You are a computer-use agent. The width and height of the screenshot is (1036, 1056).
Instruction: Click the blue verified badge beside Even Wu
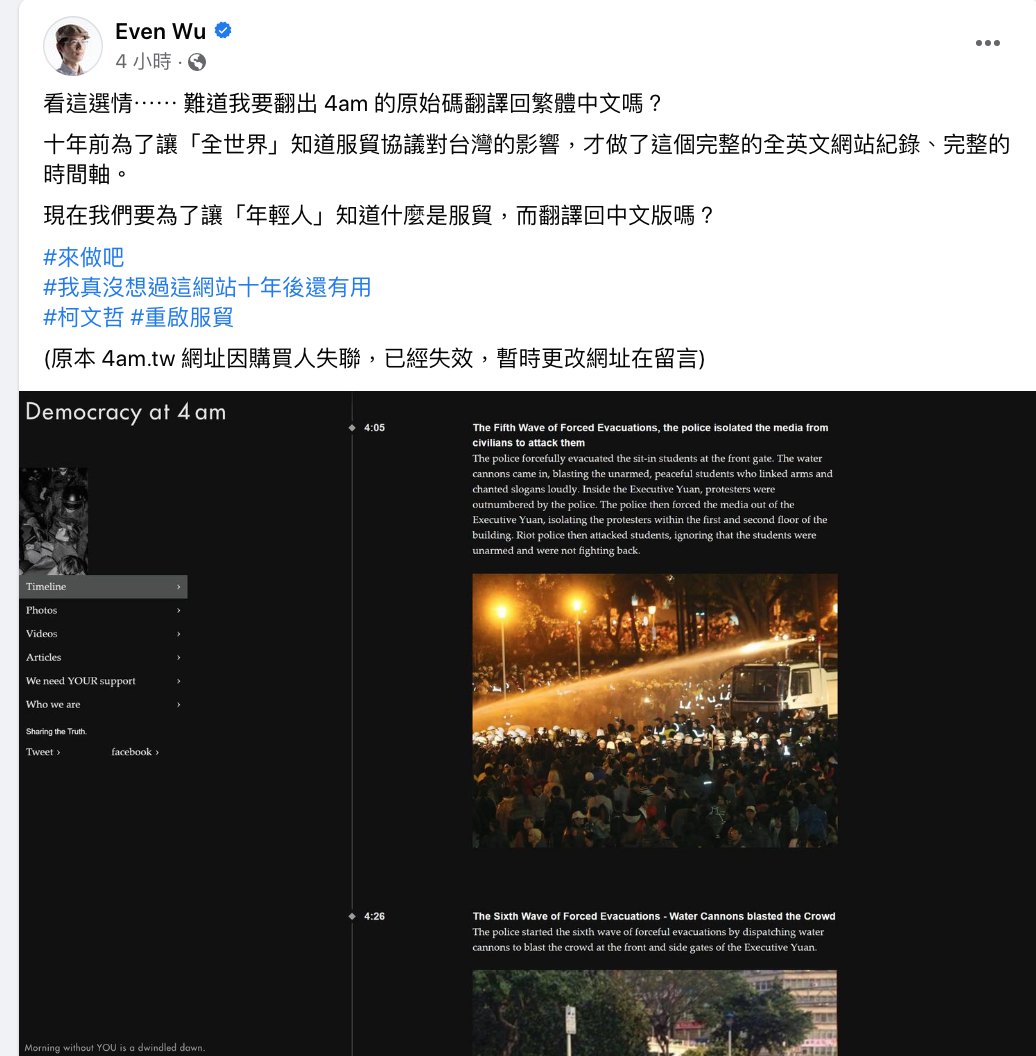point(223,30)
